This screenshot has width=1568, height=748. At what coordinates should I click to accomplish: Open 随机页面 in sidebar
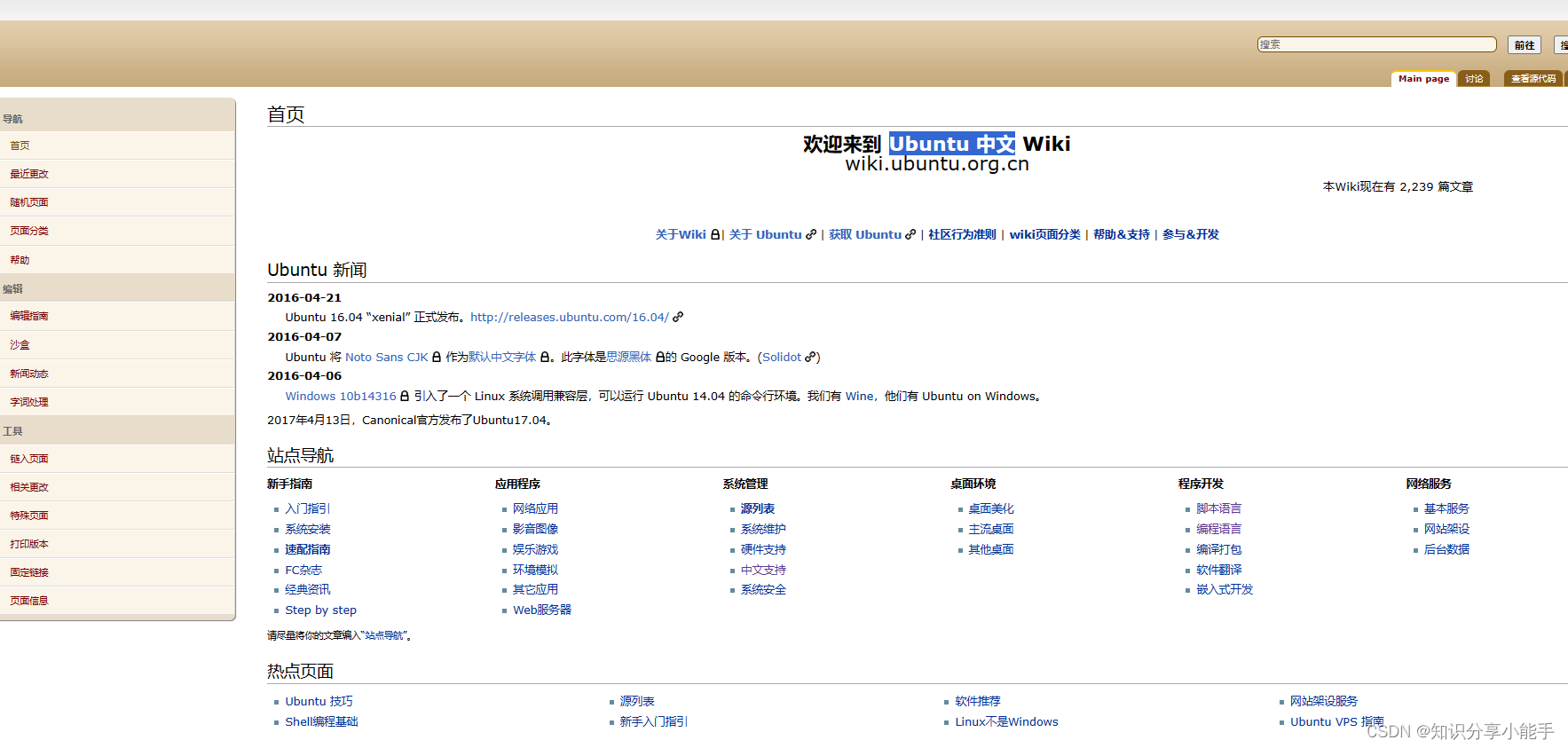point(29,202)
